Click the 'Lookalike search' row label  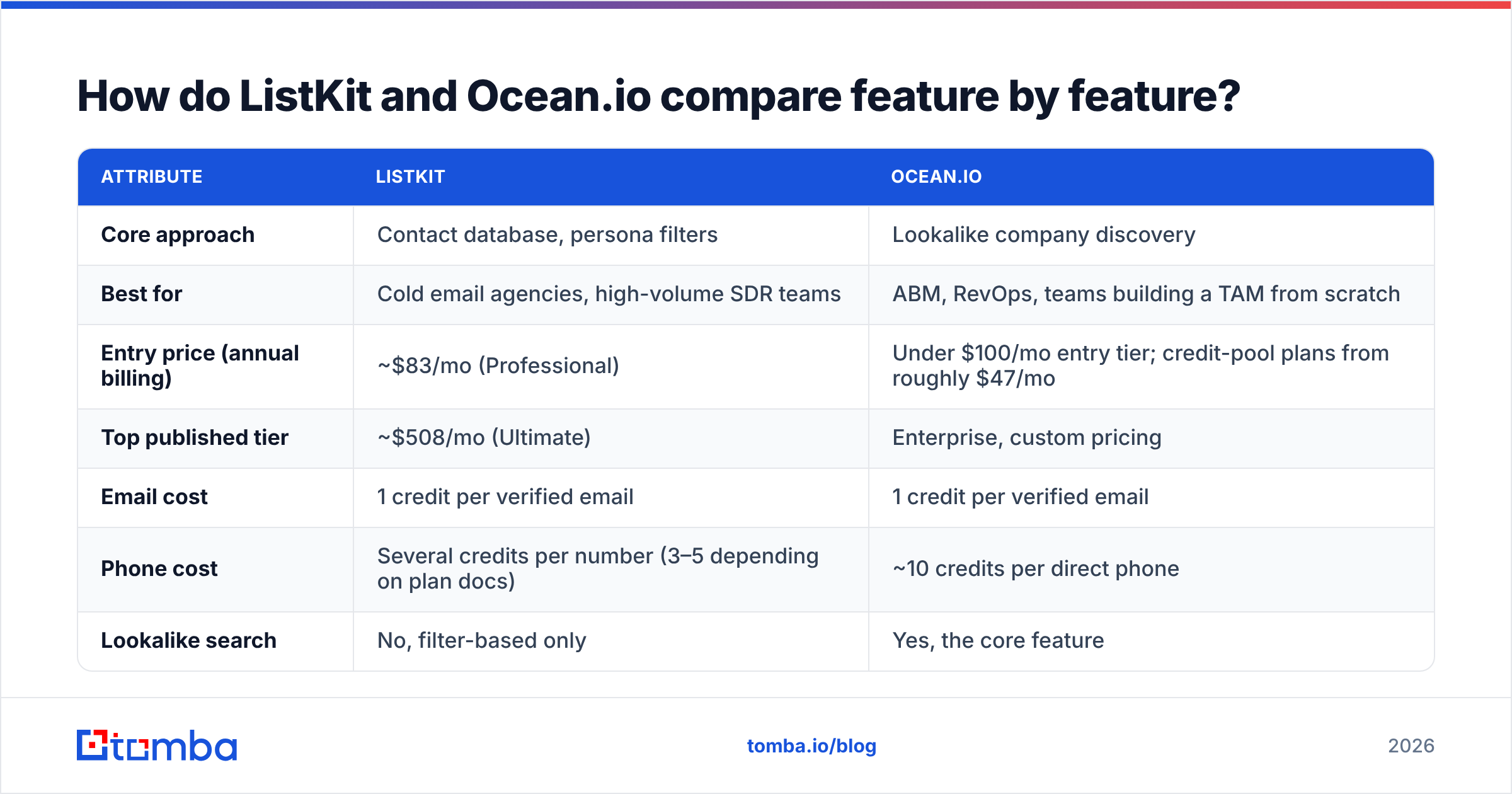coord(188,641)
